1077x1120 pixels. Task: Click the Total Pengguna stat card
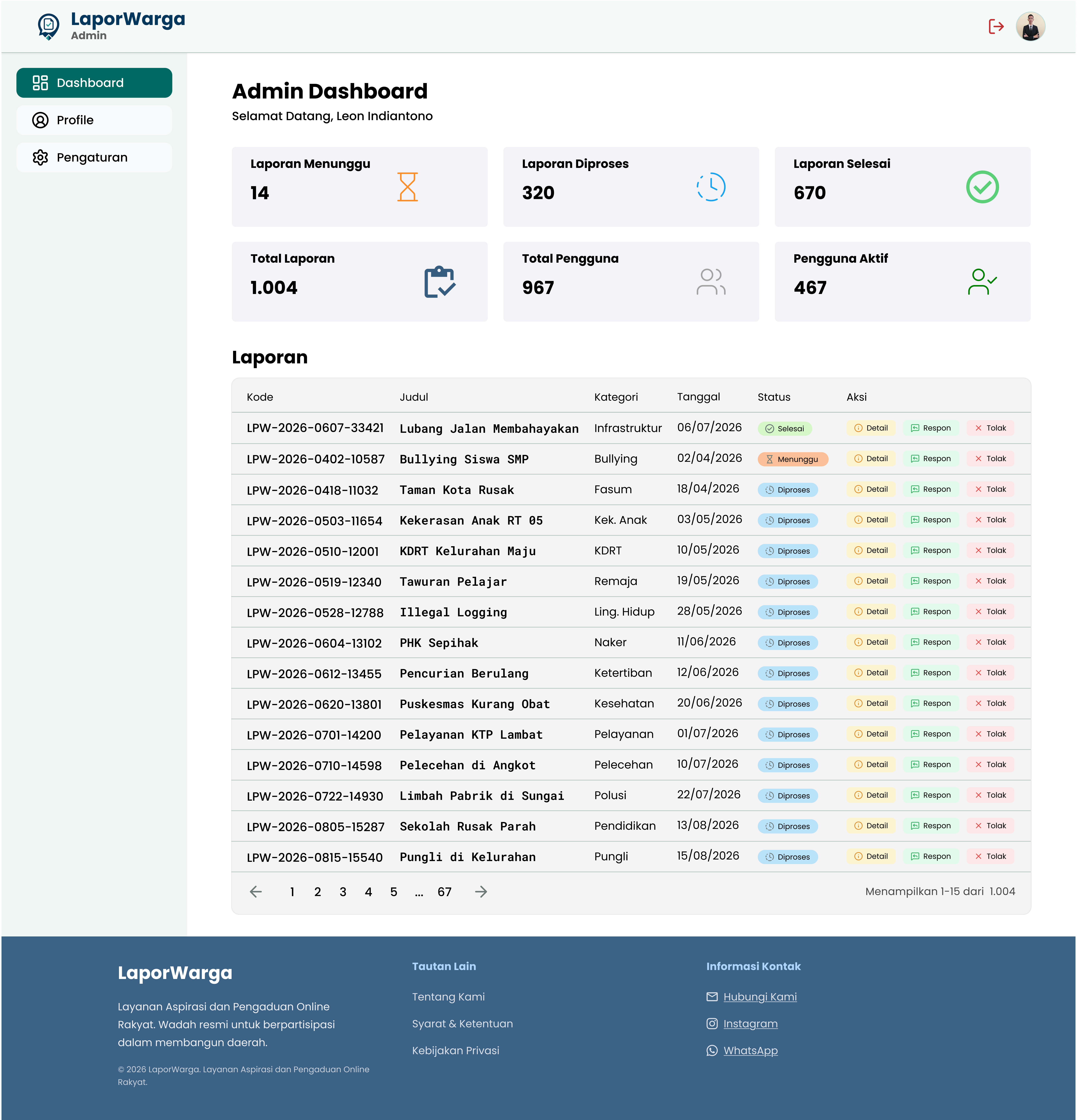tap(631, 282)
